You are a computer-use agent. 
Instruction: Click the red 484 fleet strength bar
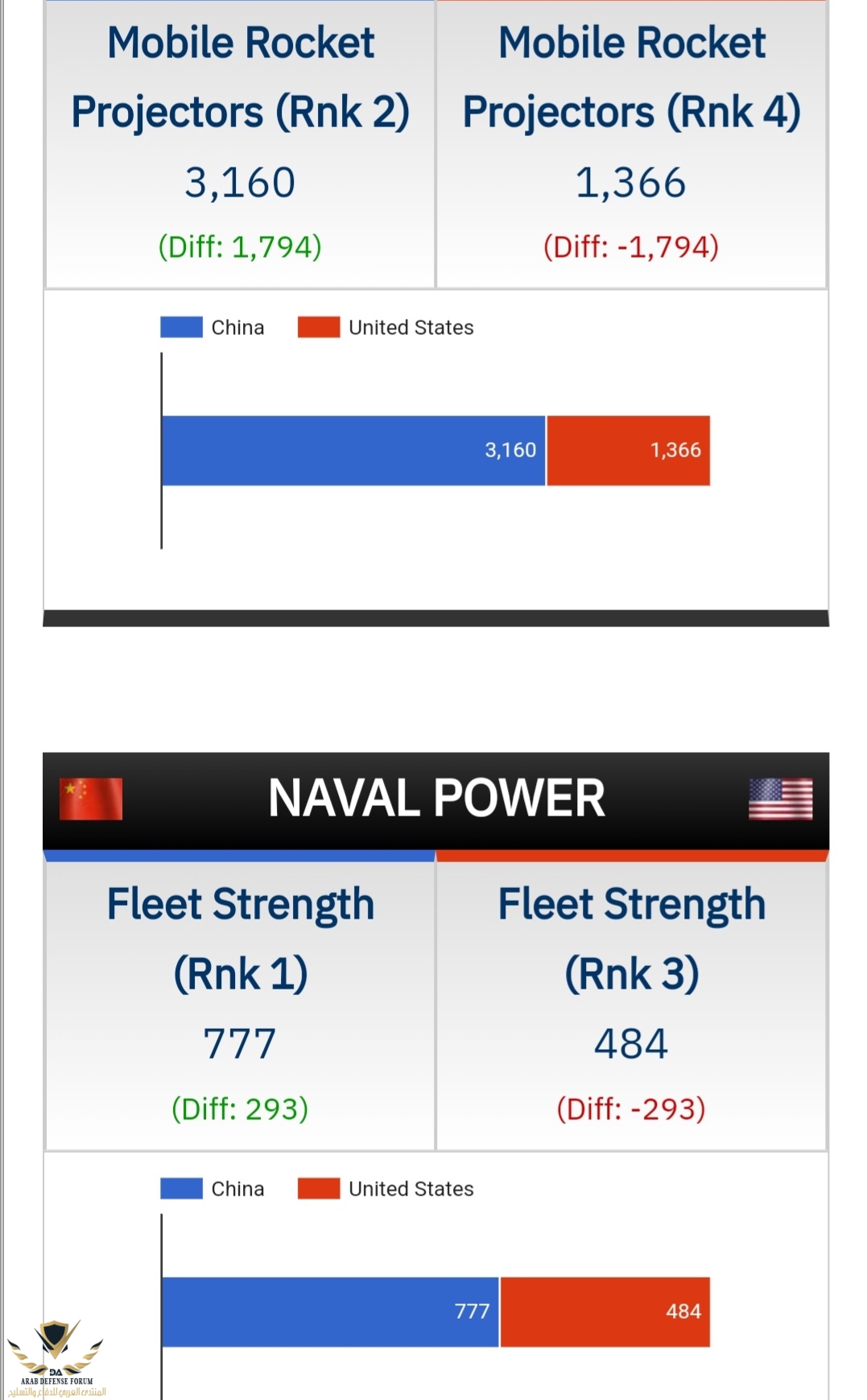(605, 1312)
